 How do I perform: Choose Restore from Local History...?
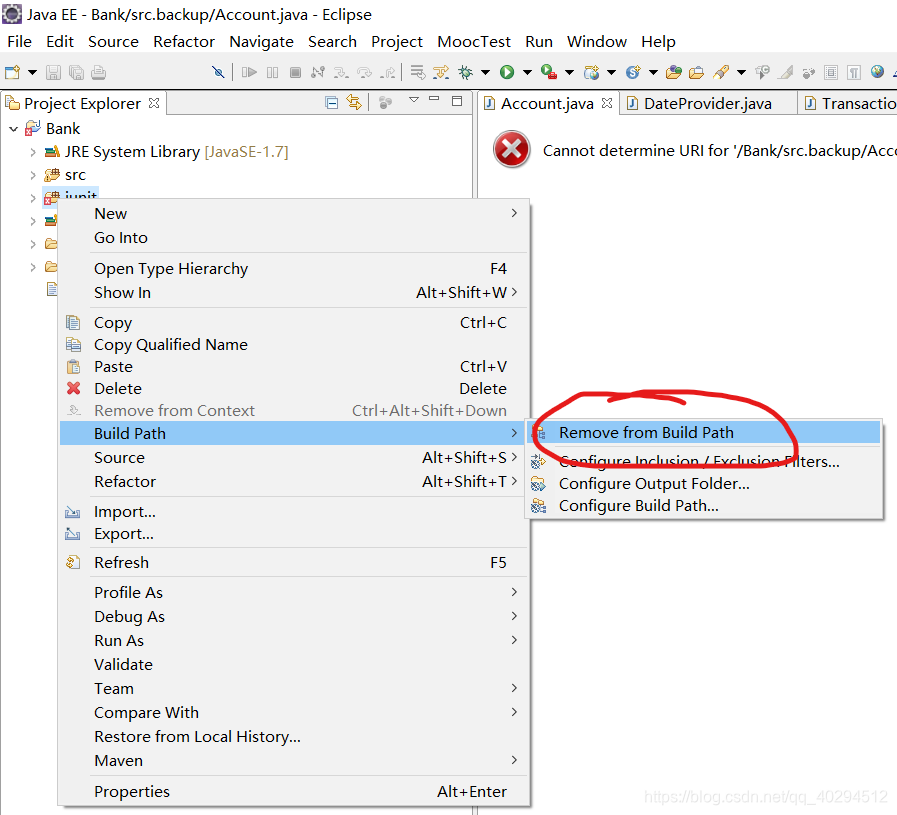(x=295, y=737)
